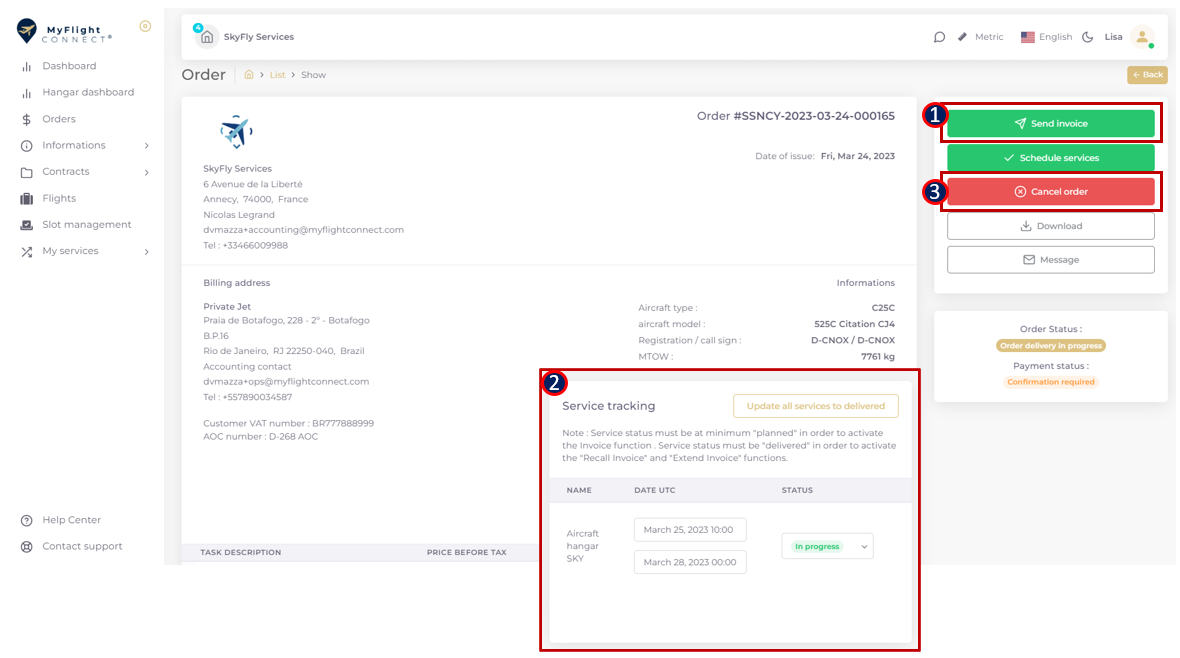
Task: Expand the My services submenu
Action: 147,251
